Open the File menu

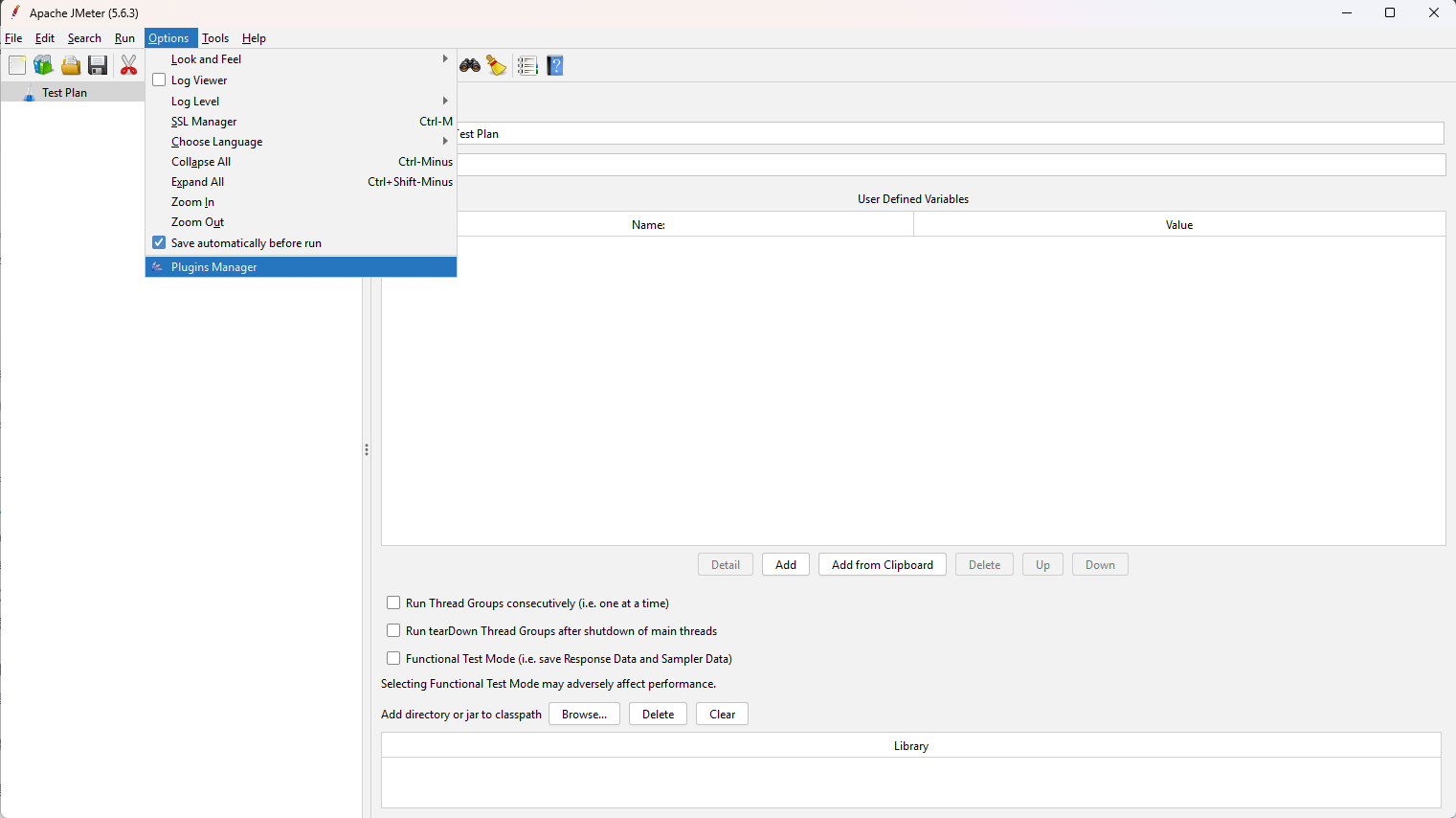[13, 38]
